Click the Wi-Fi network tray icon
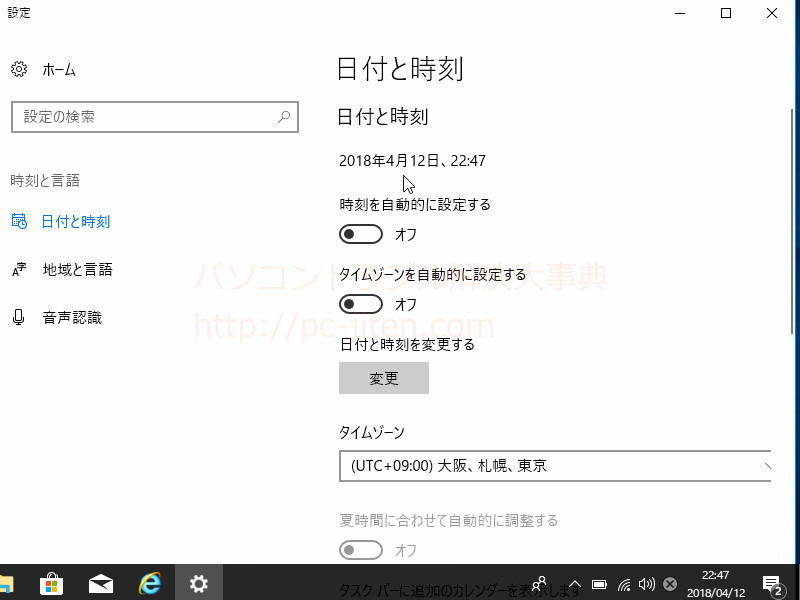The width and height of the screenshot is (800, 600). point(624,584)
